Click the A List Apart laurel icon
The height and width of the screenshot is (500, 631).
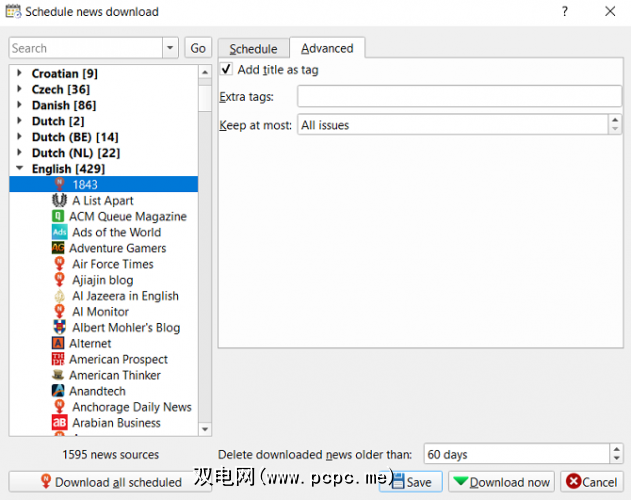(x=60, y=200)
